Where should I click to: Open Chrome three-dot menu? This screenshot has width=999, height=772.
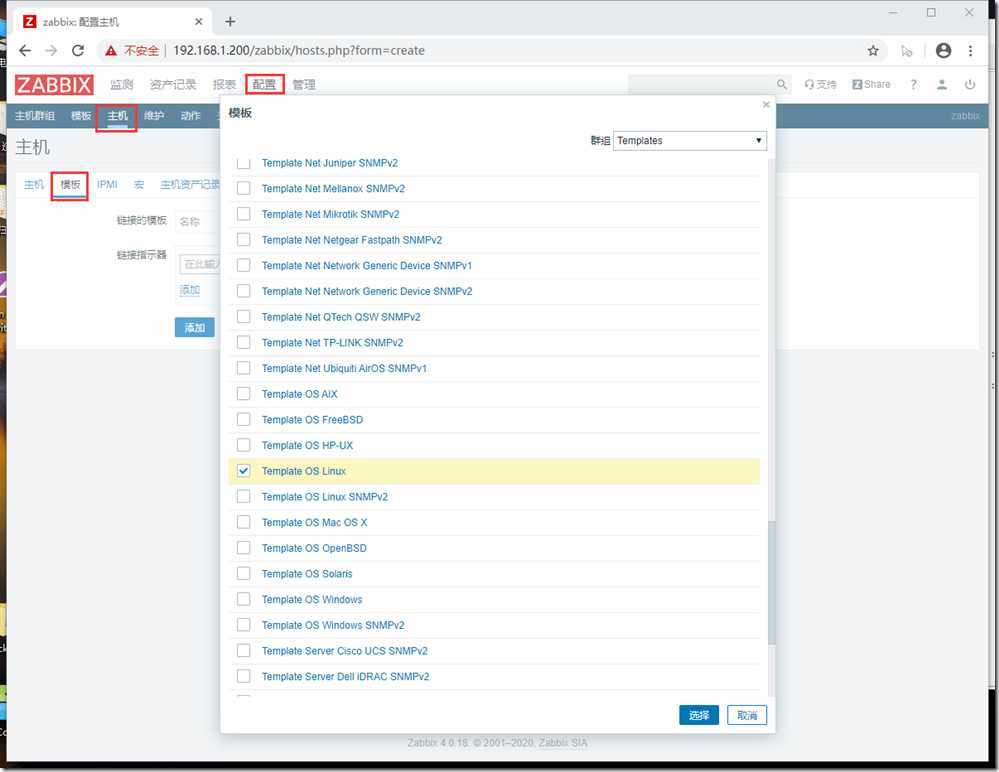pos(970,50)
